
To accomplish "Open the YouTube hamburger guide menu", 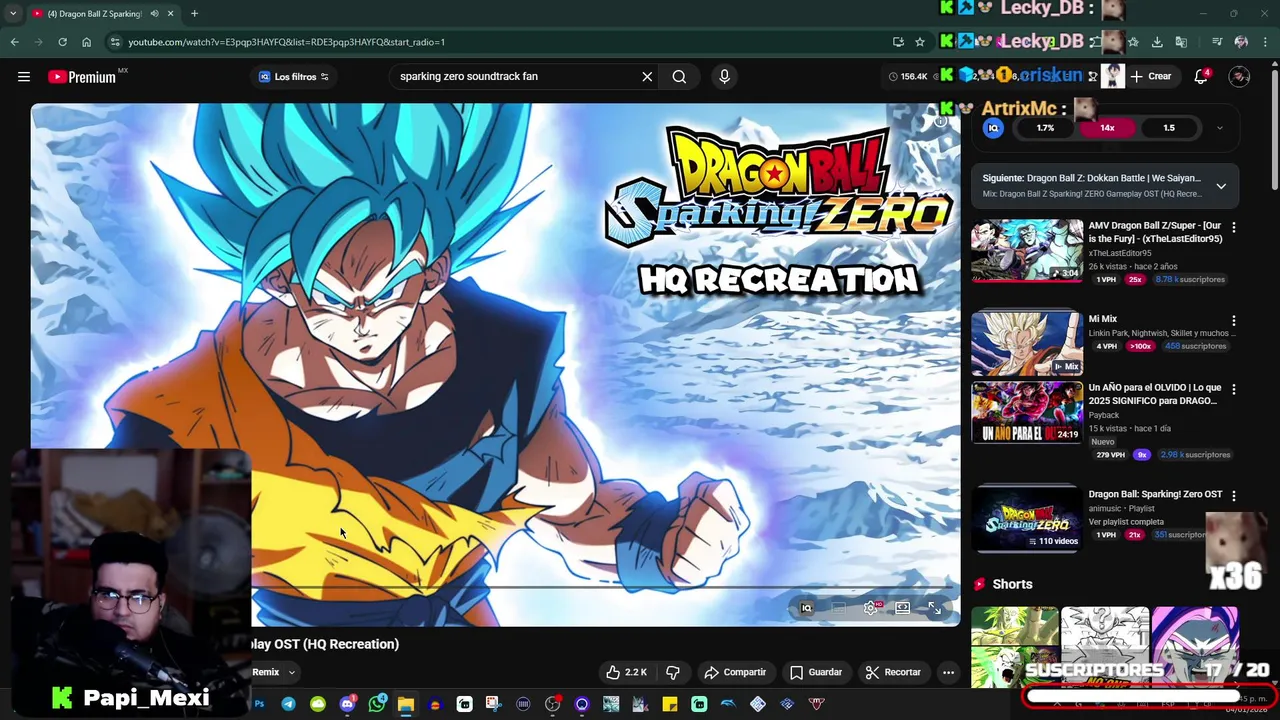I will (x=24, y=76).
